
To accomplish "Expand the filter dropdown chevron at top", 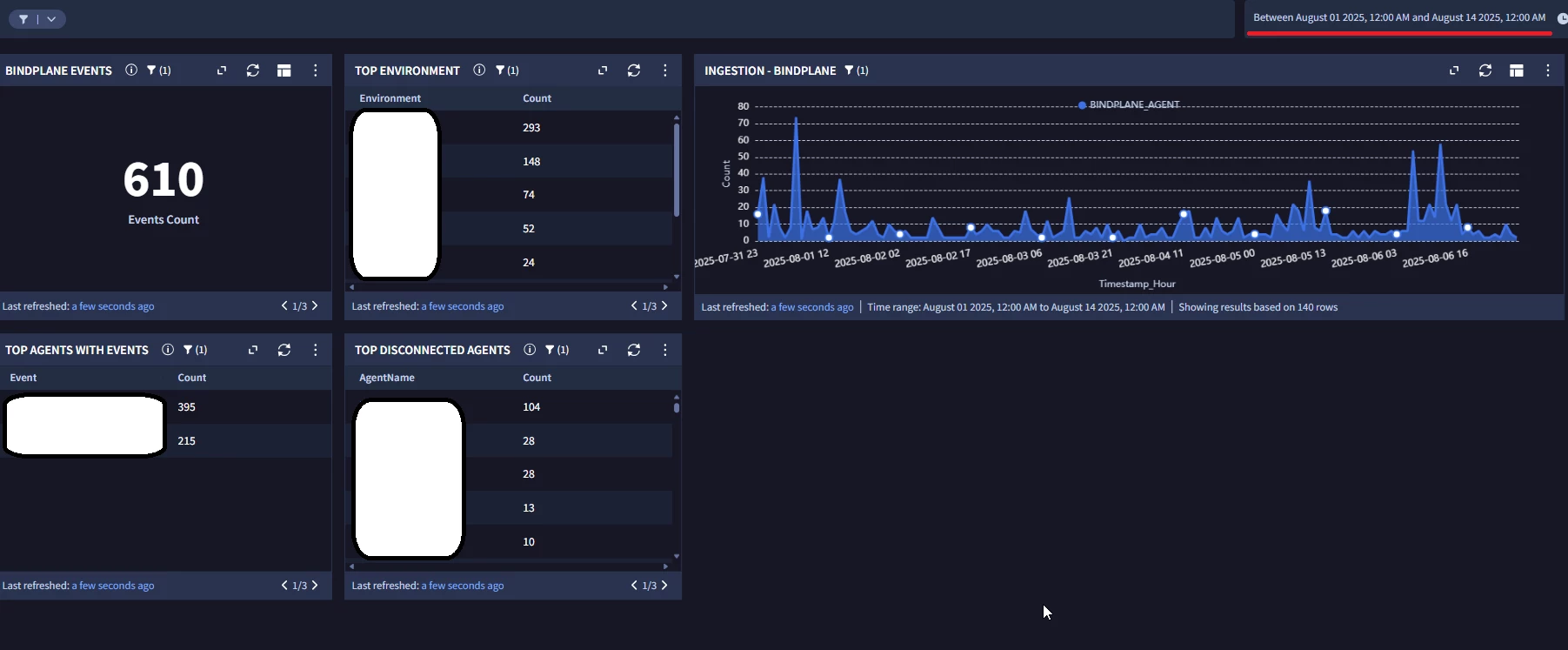I will pyautogui.click(x=51, y=19).
